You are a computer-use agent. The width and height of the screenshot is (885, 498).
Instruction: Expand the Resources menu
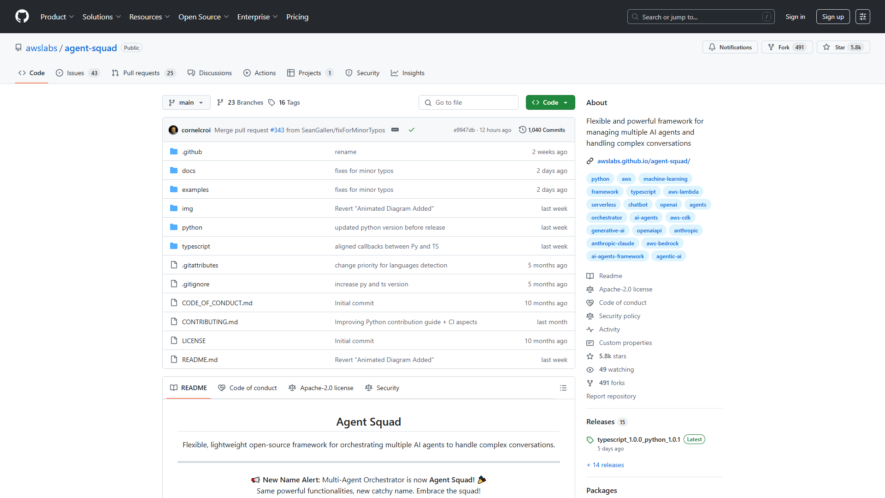coord(150,17)
